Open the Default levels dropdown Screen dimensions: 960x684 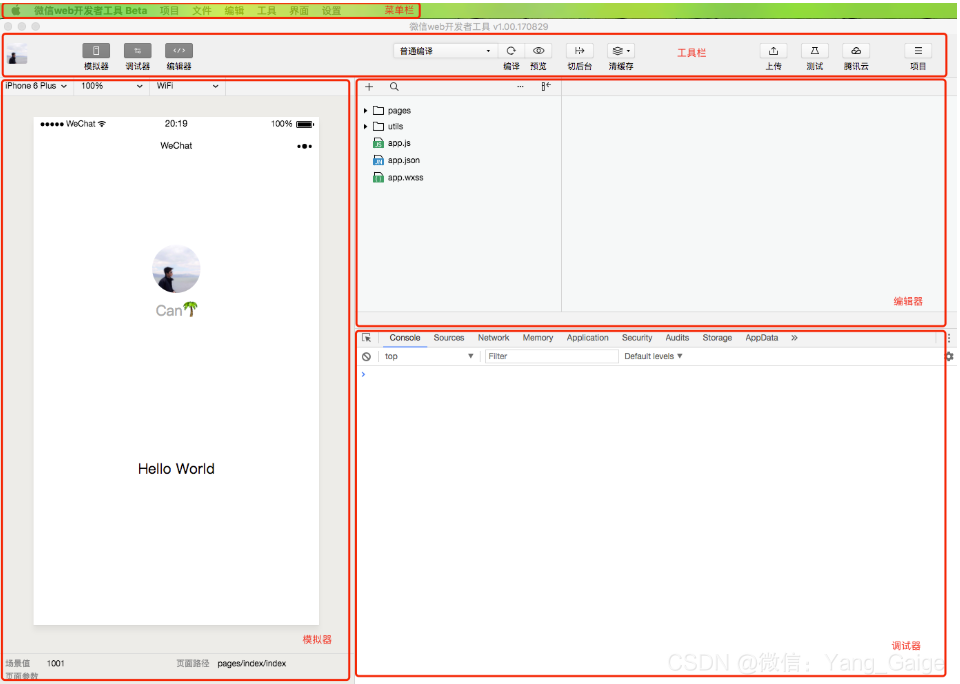point(653,356)
